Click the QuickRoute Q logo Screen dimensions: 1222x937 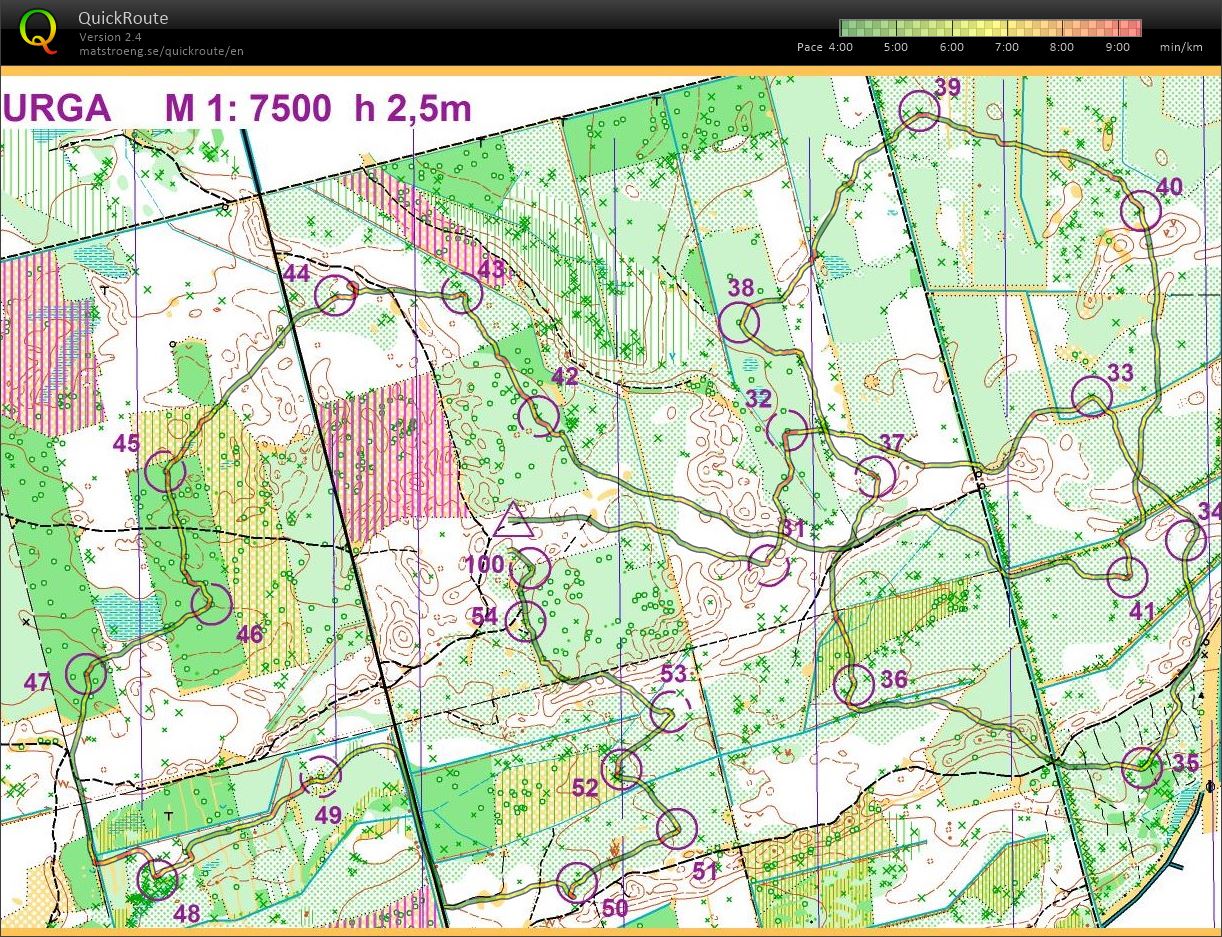[39, 30]
